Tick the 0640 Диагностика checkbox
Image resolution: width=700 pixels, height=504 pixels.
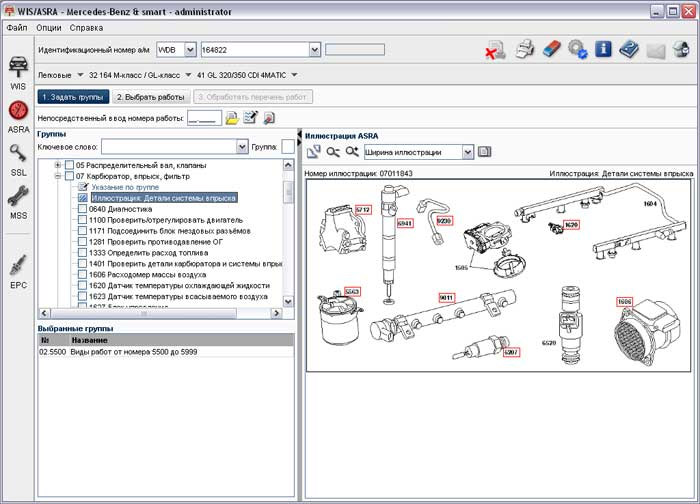82,209
